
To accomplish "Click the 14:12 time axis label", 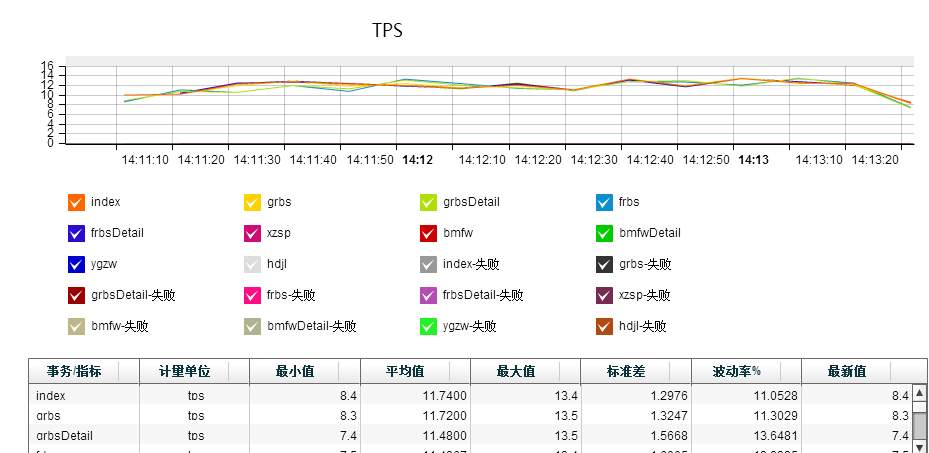I will click(x=418, y=160).
